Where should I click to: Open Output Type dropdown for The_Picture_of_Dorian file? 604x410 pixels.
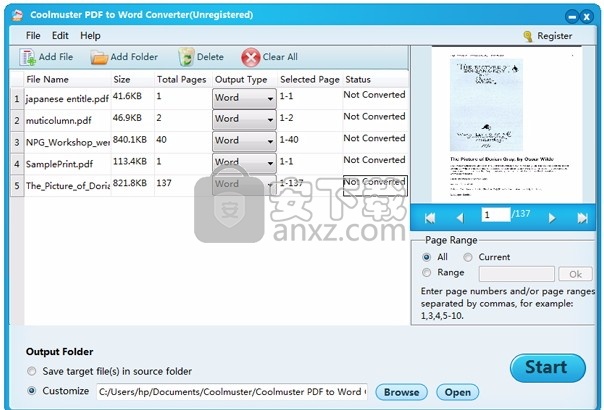coord(244,185)
